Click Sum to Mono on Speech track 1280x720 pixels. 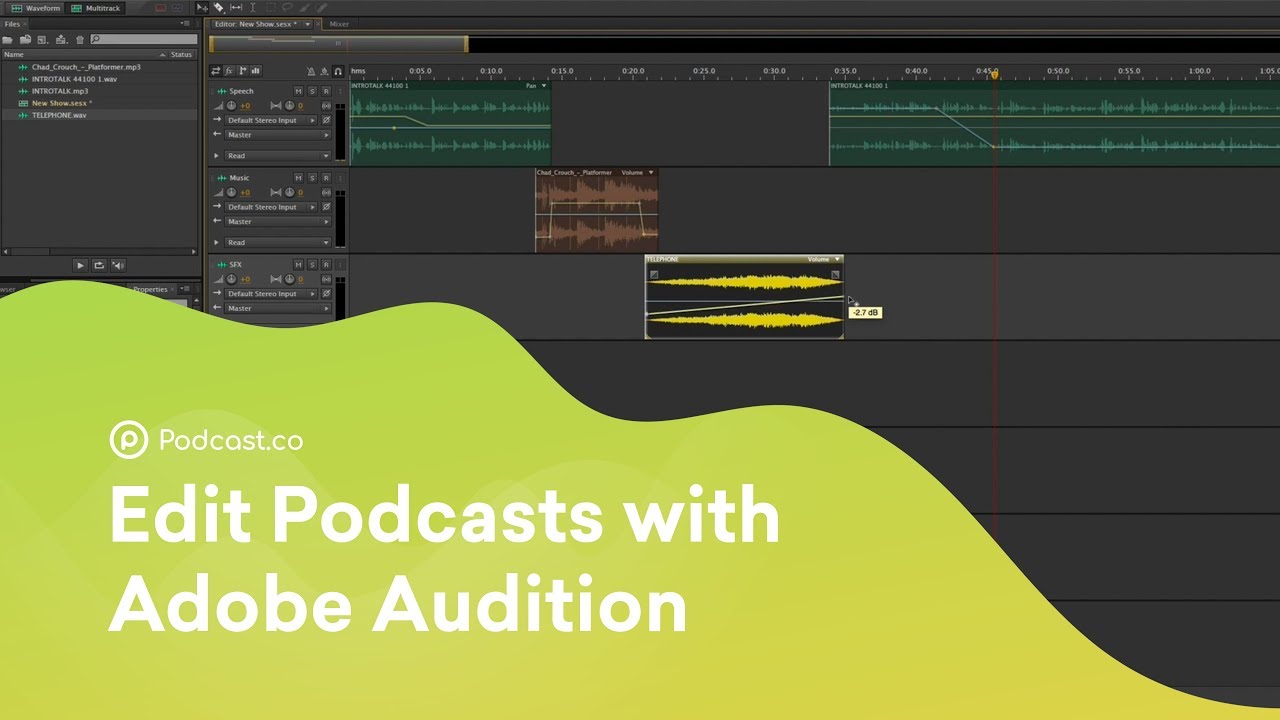[x=326, y=106]
